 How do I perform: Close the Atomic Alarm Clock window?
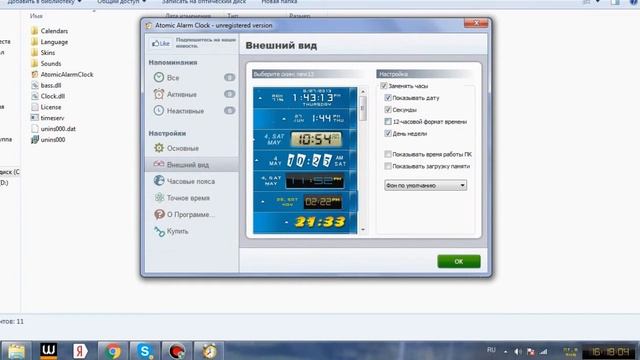point(476,23)
